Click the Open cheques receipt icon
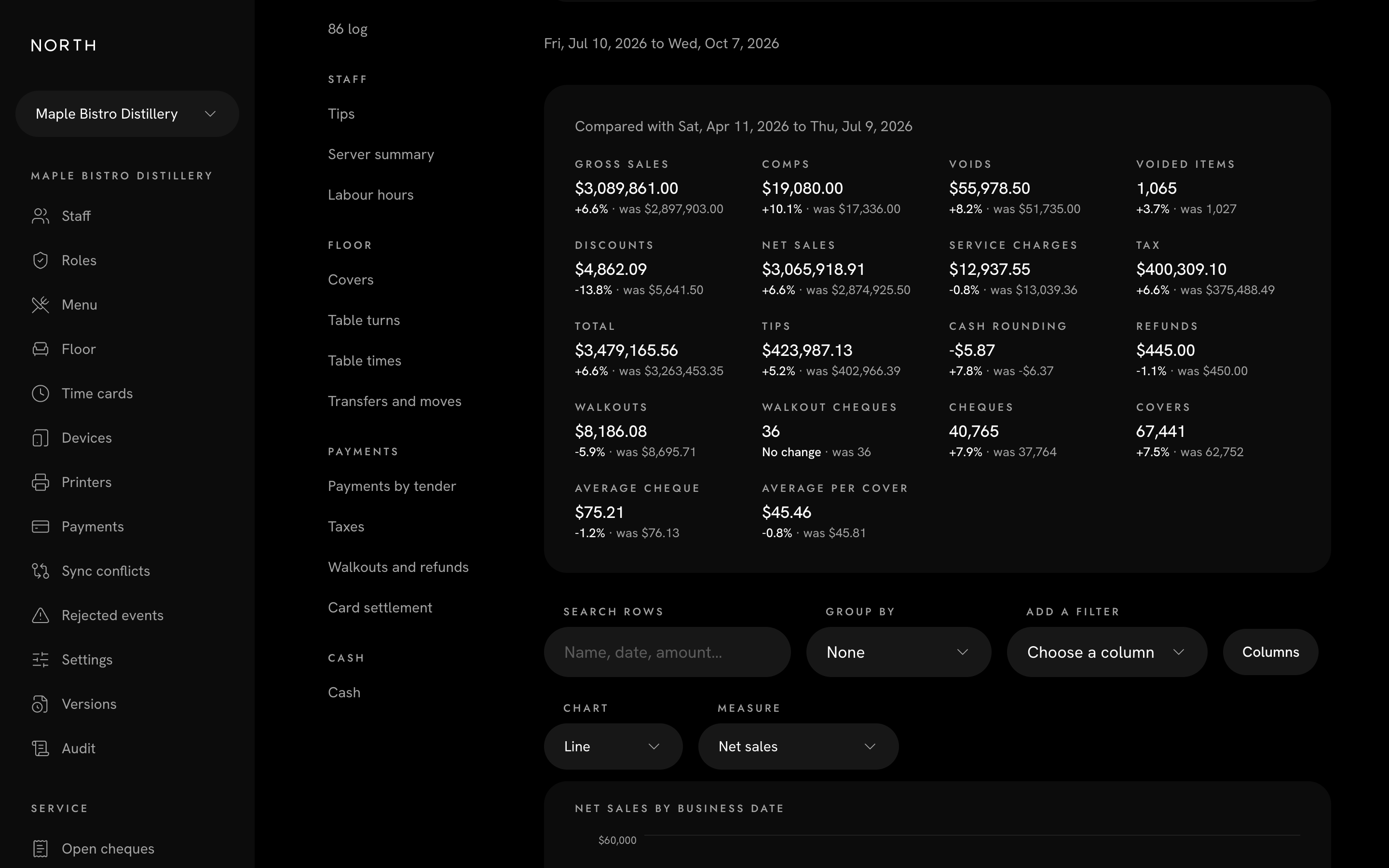This screenshot has height=868, width=1389. [x=40, y=849]
